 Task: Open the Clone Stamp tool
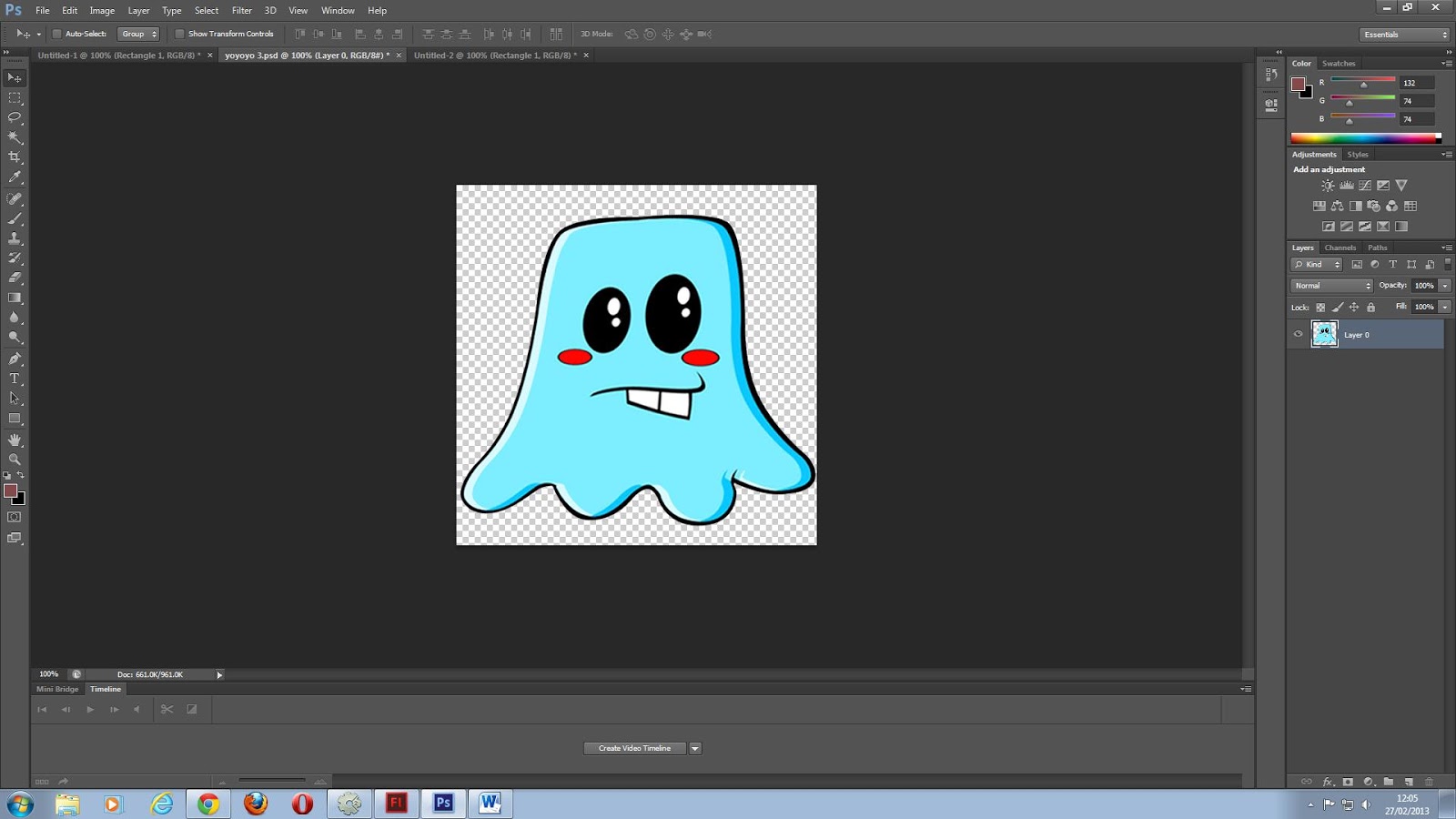(15, 238)
